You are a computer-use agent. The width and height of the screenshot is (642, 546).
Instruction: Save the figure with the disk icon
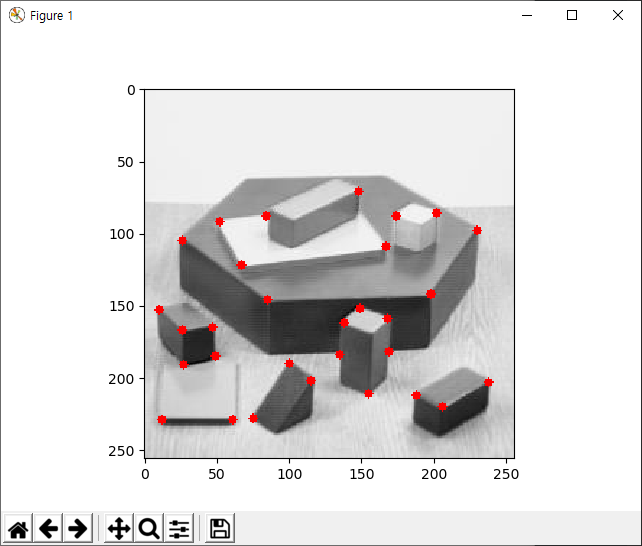(x=220, y=528)
